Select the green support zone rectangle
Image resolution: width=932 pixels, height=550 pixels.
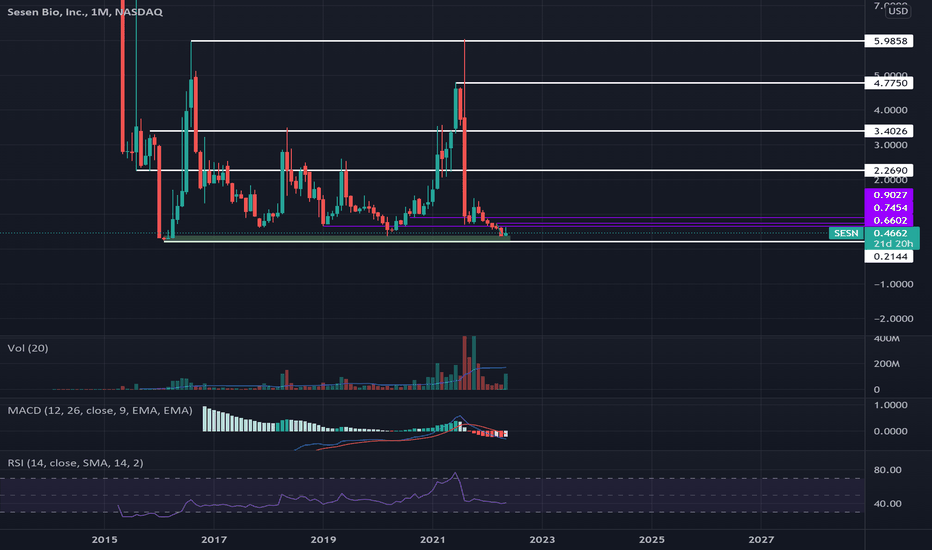[337, 238]
